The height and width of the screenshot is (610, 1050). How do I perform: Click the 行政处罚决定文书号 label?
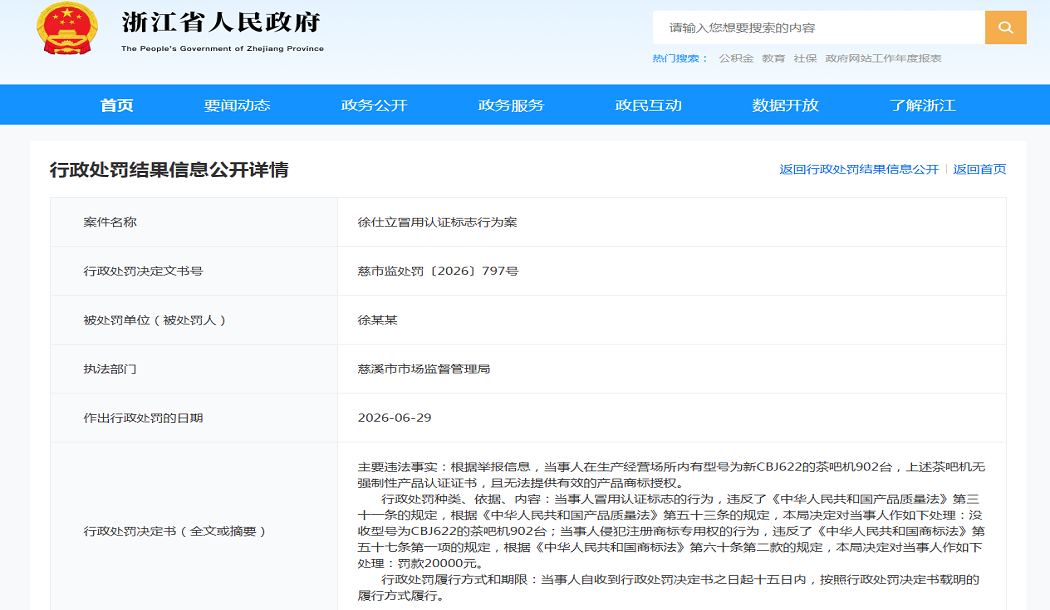[143, 271]
